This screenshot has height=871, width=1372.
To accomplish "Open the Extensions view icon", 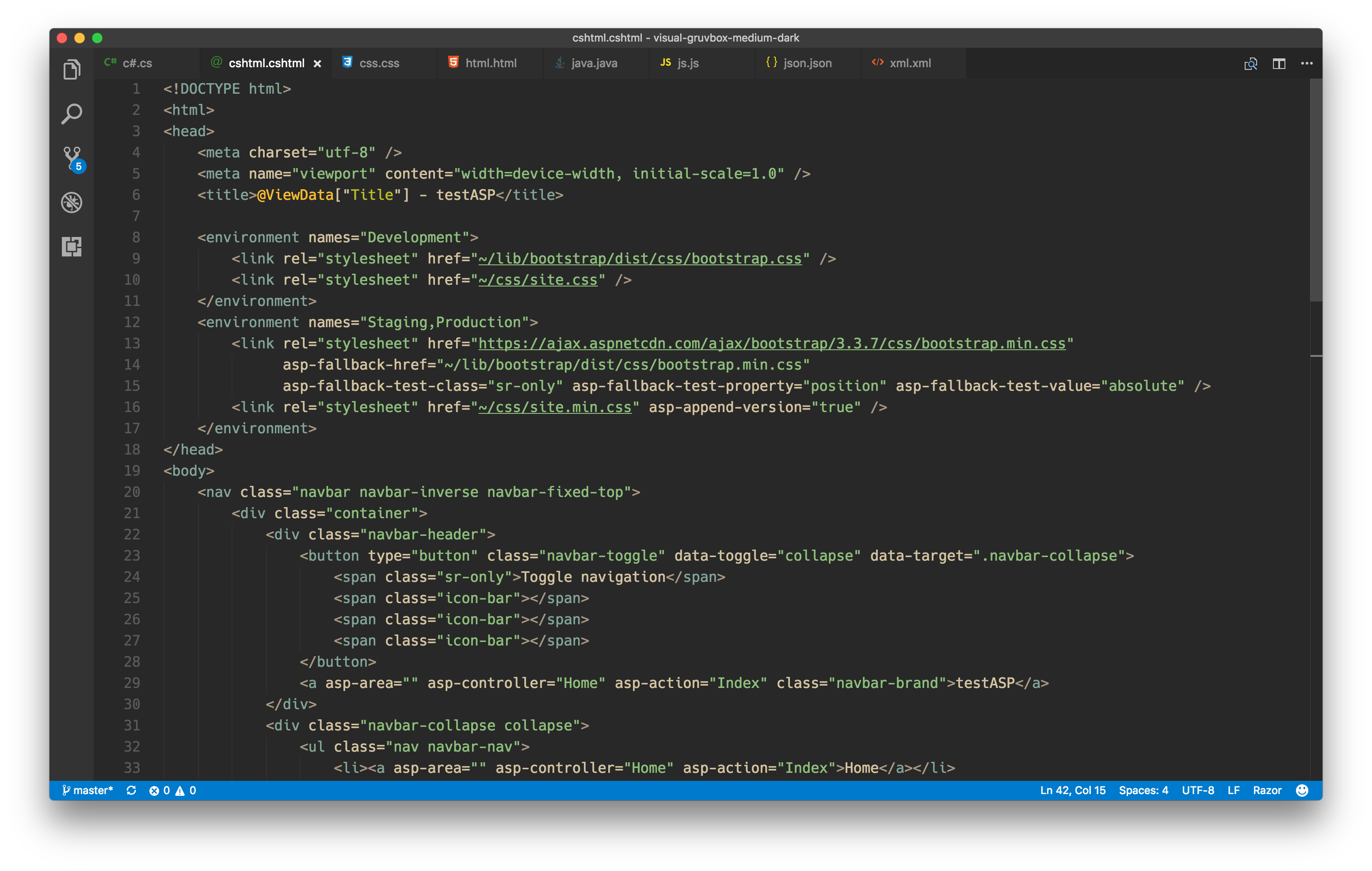I will point(72,246).
